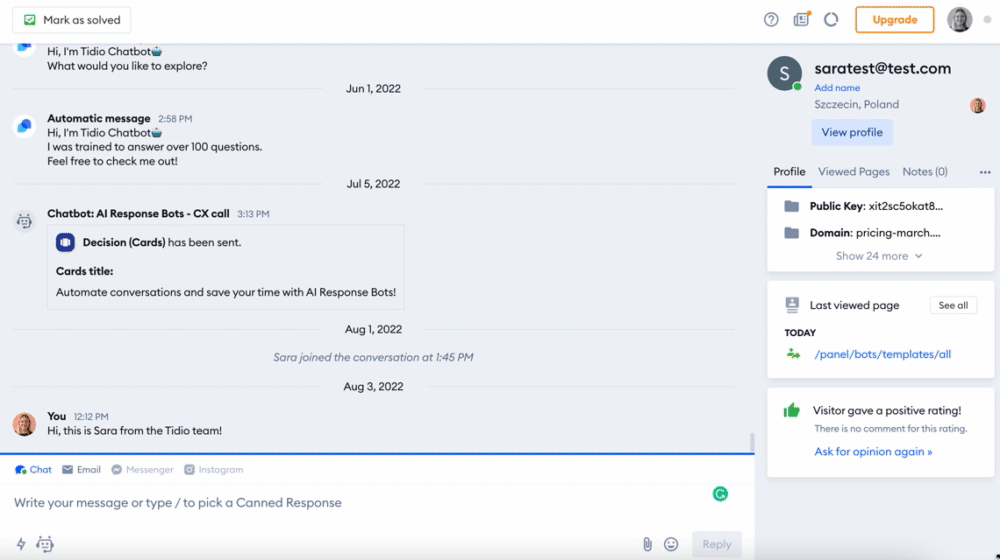Click Public Key value xit2sc5okat8
Viewport: 1000px width, 560px height.
click(906, 206)
